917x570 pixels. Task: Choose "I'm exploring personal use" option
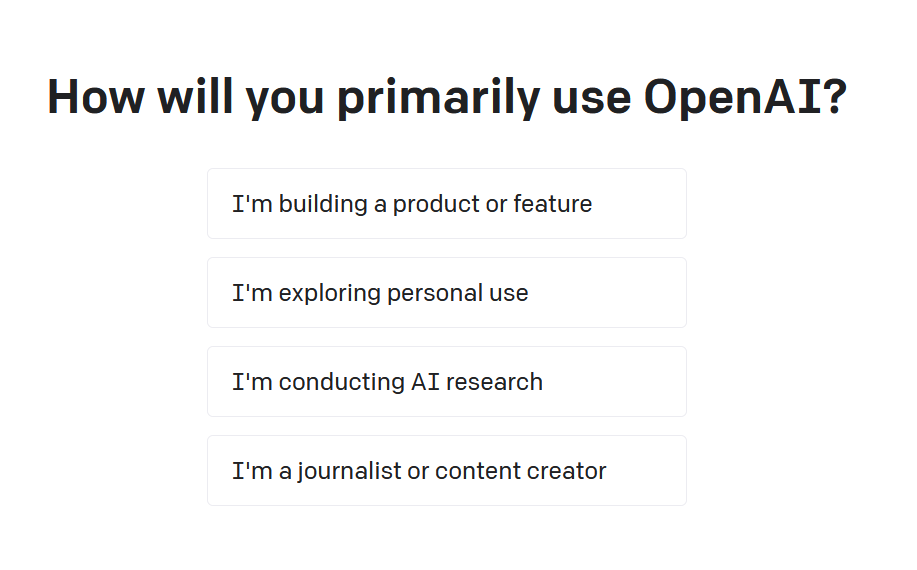pyautogui.click(x=447, y=292)
